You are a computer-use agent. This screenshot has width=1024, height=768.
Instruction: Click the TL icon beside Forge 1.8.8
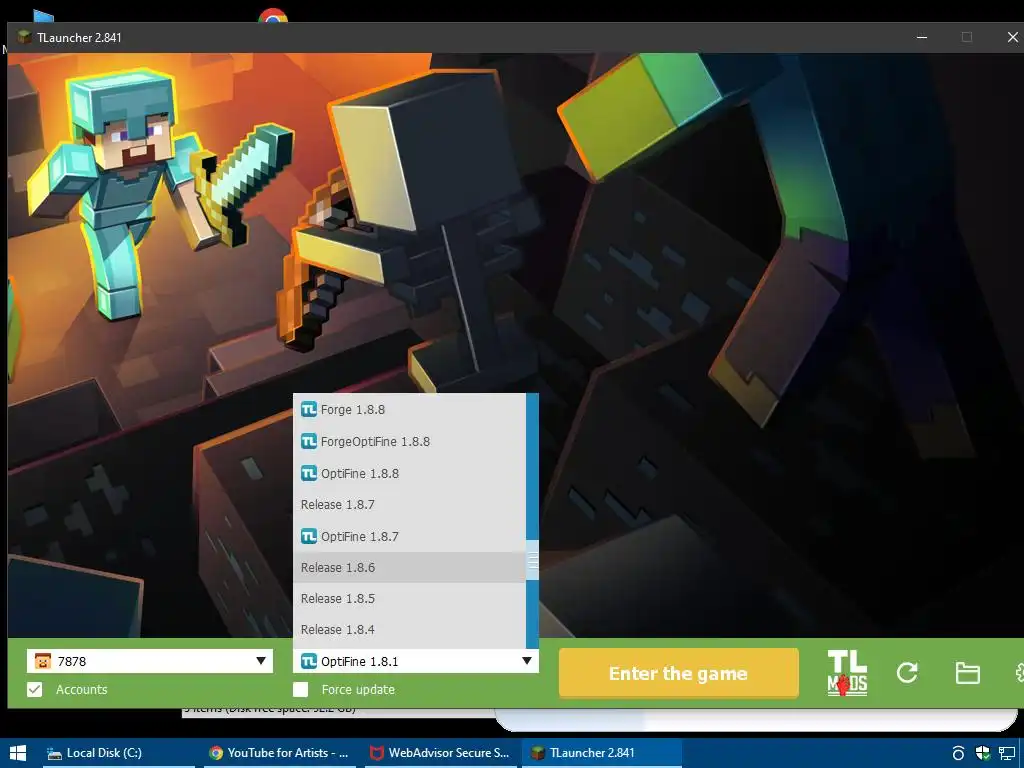click(x=309, y=409)
